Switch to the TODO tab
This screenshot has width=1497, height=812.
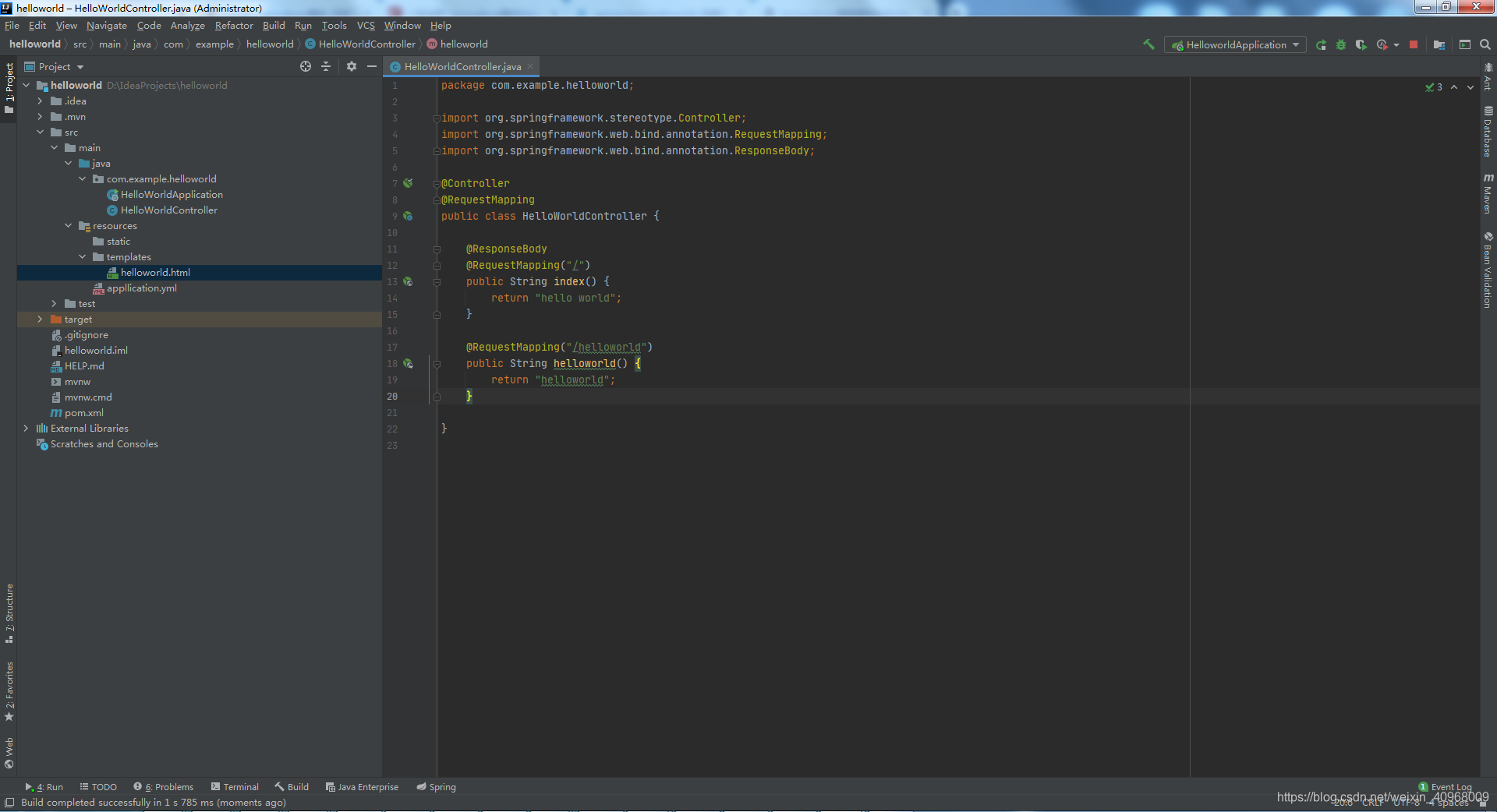click(x=97, y=787)
